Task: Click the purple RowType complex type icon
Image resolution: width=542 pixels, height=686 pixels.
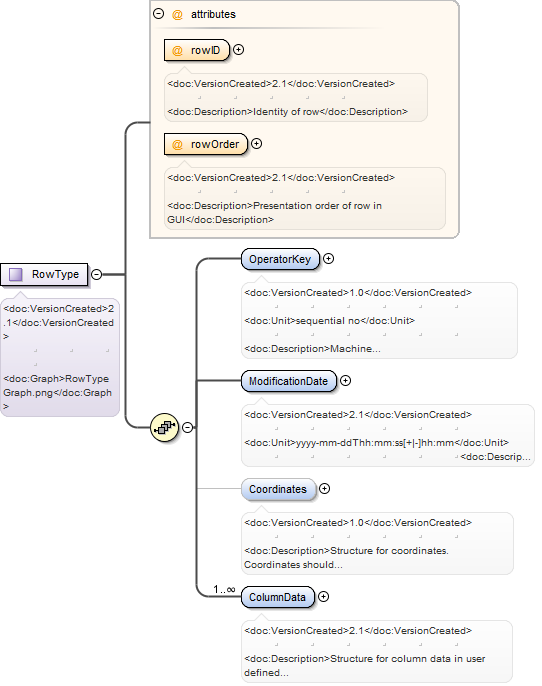Action: tap(16, 274)
